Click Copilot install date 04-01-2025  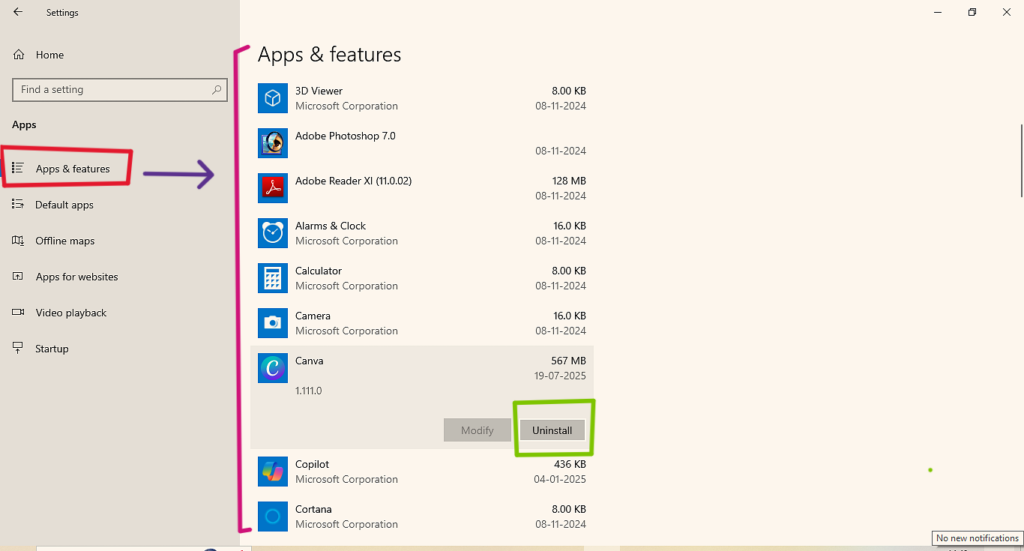(560, 479)
